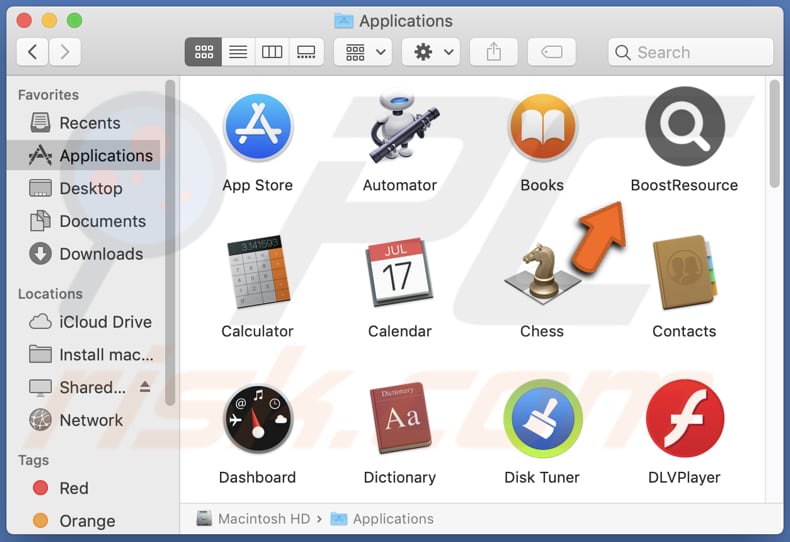The image size is (790, 542).
Task: Select the BoostResource magnifier icon
Action: pyautogui.click(x=685, y=126)
